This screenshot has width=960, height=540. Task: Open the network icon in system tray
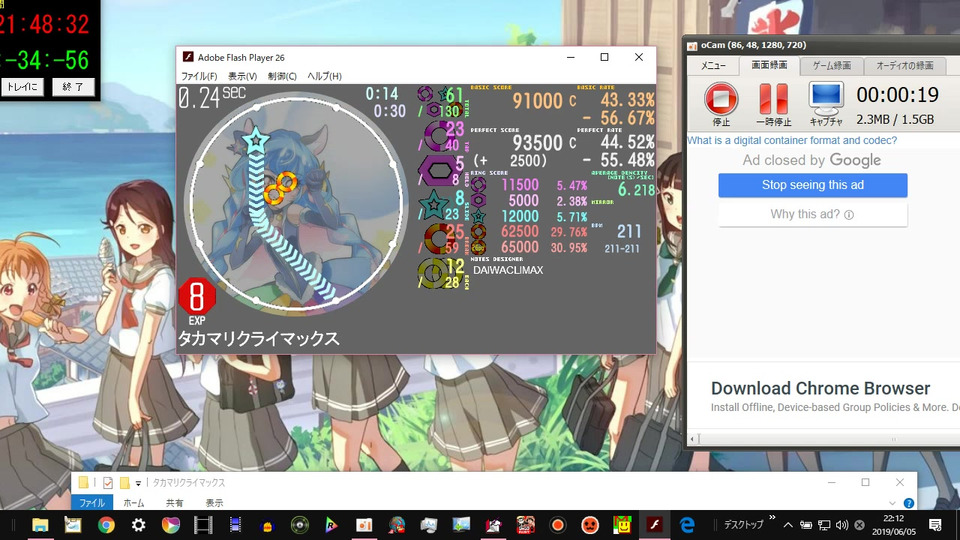[824, 525]
